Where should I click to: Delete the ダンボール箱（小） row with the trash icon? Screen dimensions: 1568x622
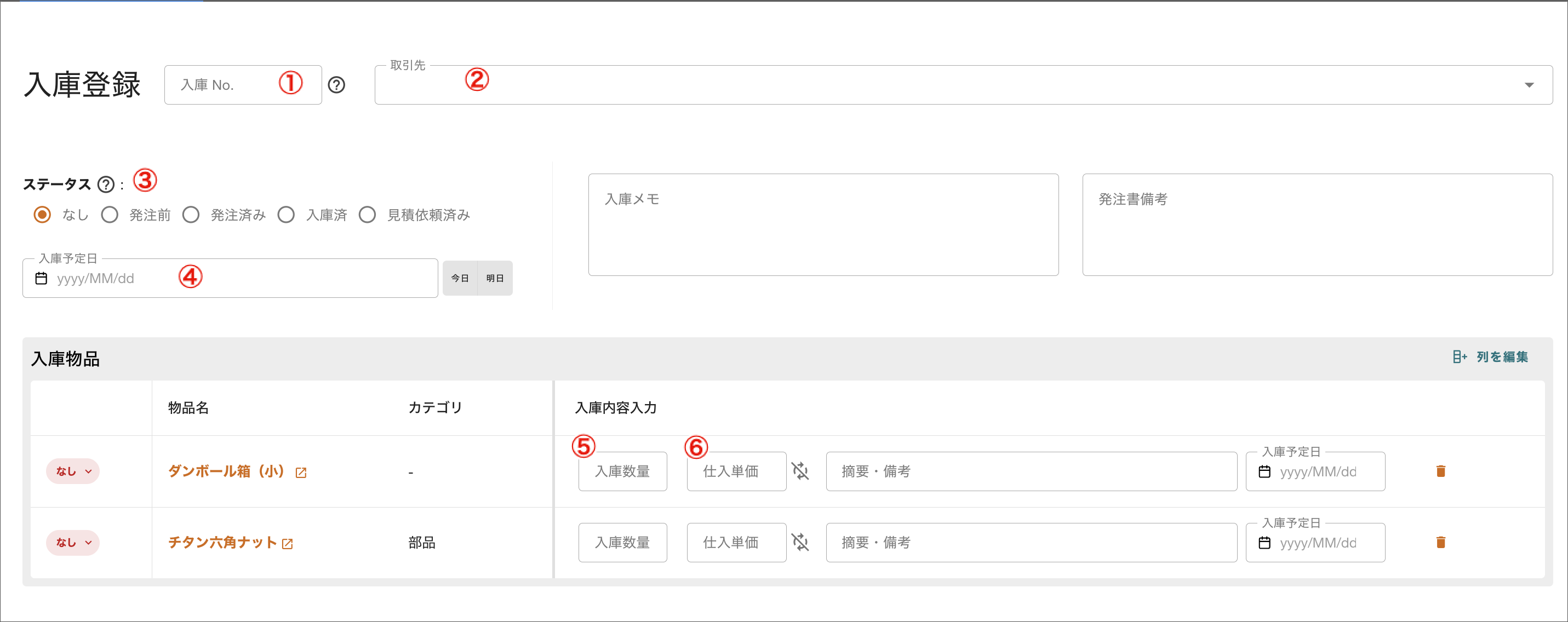(1441, 471)
